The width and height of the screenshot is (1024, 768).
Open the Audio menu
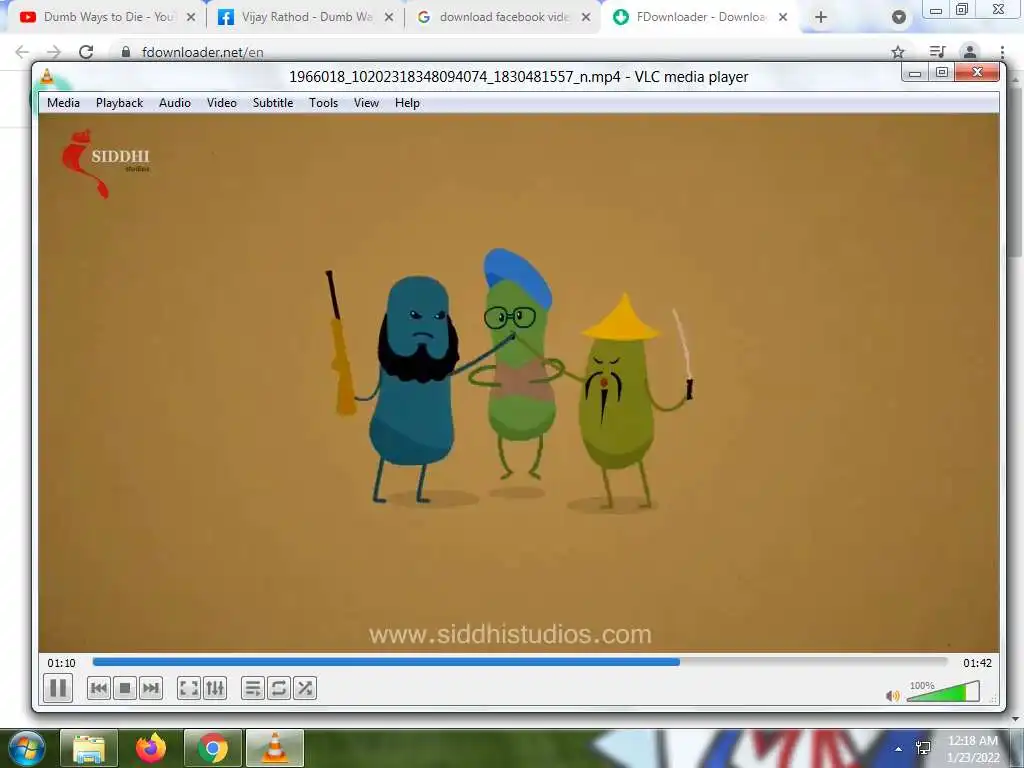point(174,103)
